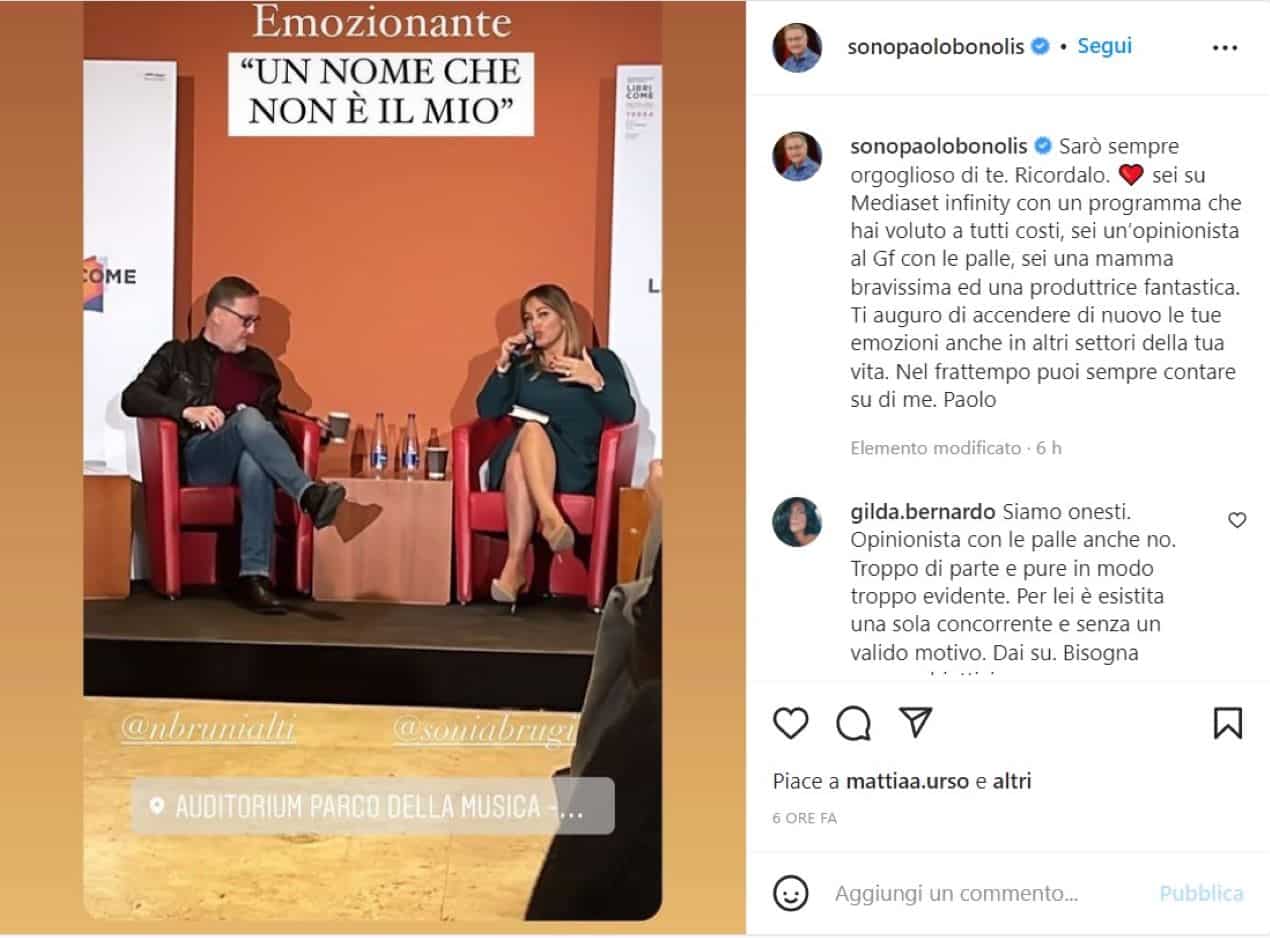This screenshot has width=1270, height=938.
Task: Click the verified badge in header
Action: point(1041,46)
